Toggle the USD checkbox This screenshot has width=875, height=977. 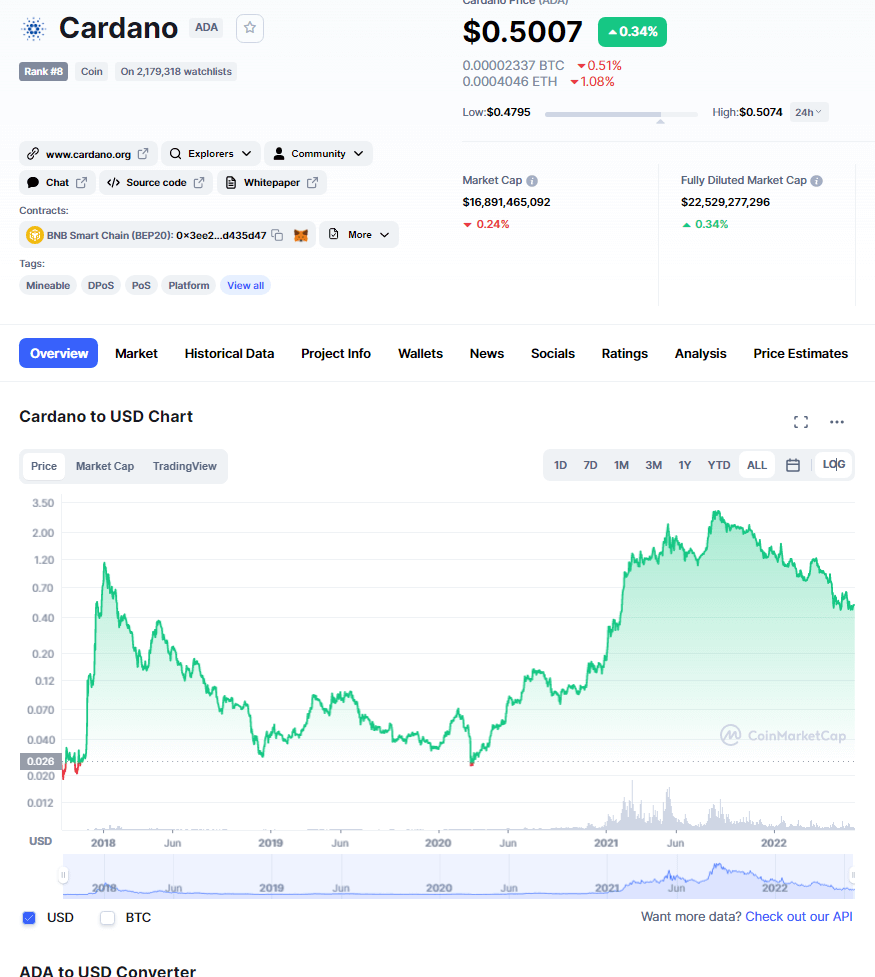(29, 917)
